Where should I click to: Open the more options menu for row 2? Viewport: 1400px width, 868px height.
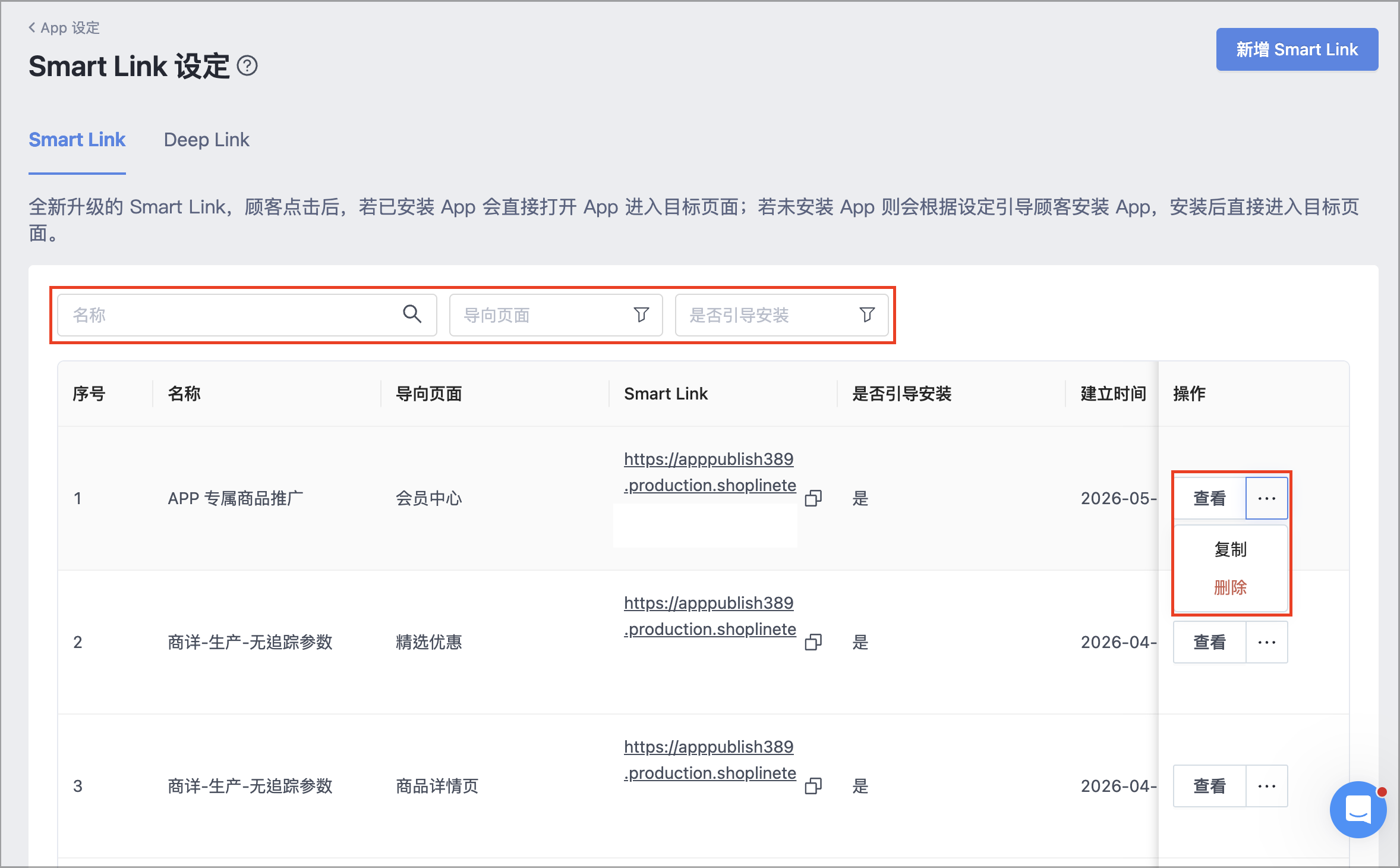1266,642
